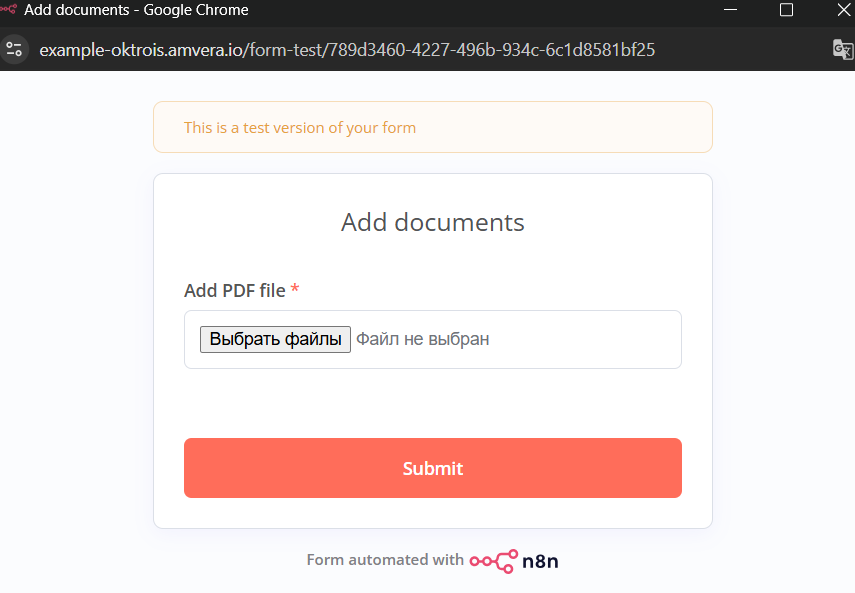
Task: Click empty area of PDF file input box
Action: (590, 339)
